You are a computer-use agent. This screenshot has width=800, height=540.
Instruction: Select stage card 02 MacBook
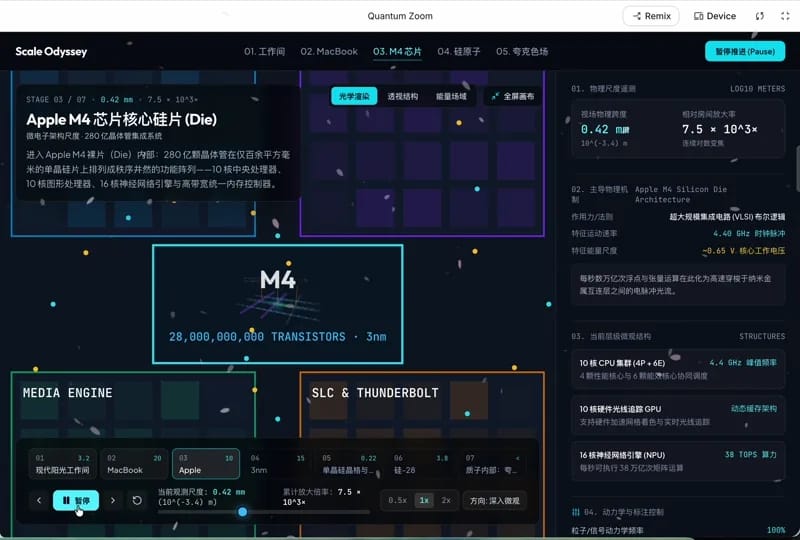[134, 464]
